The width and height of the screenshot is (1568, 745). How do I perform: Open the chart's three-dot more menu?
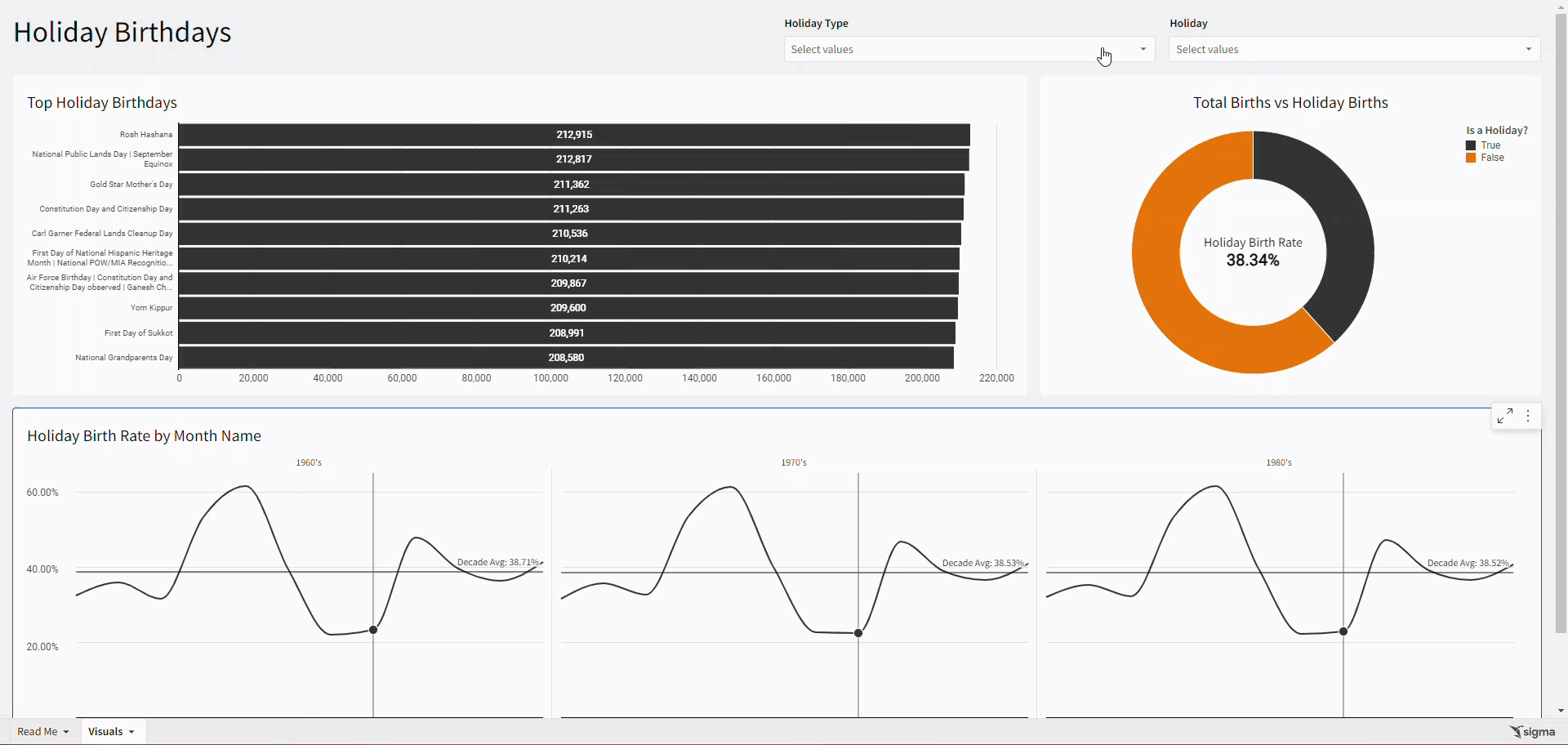[1528, 417]
